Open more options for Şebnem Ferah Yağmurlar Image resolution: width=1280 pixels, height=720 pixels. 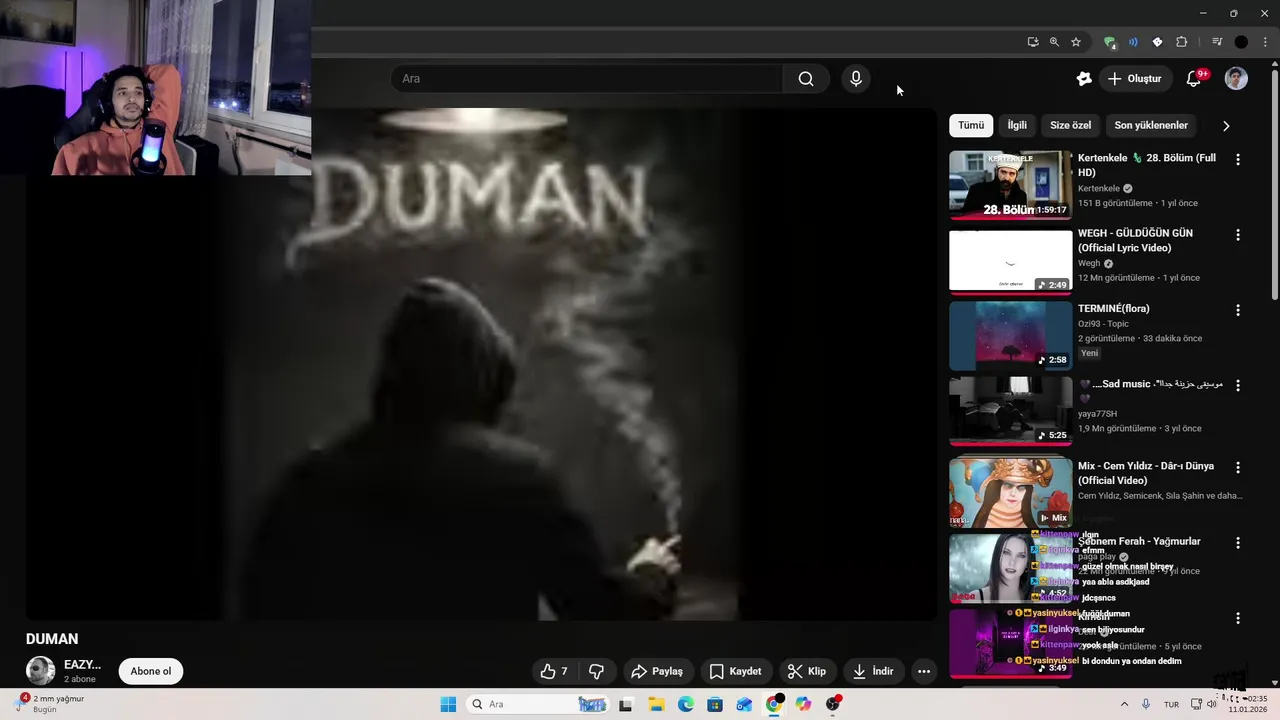(x=1238, y=543)
